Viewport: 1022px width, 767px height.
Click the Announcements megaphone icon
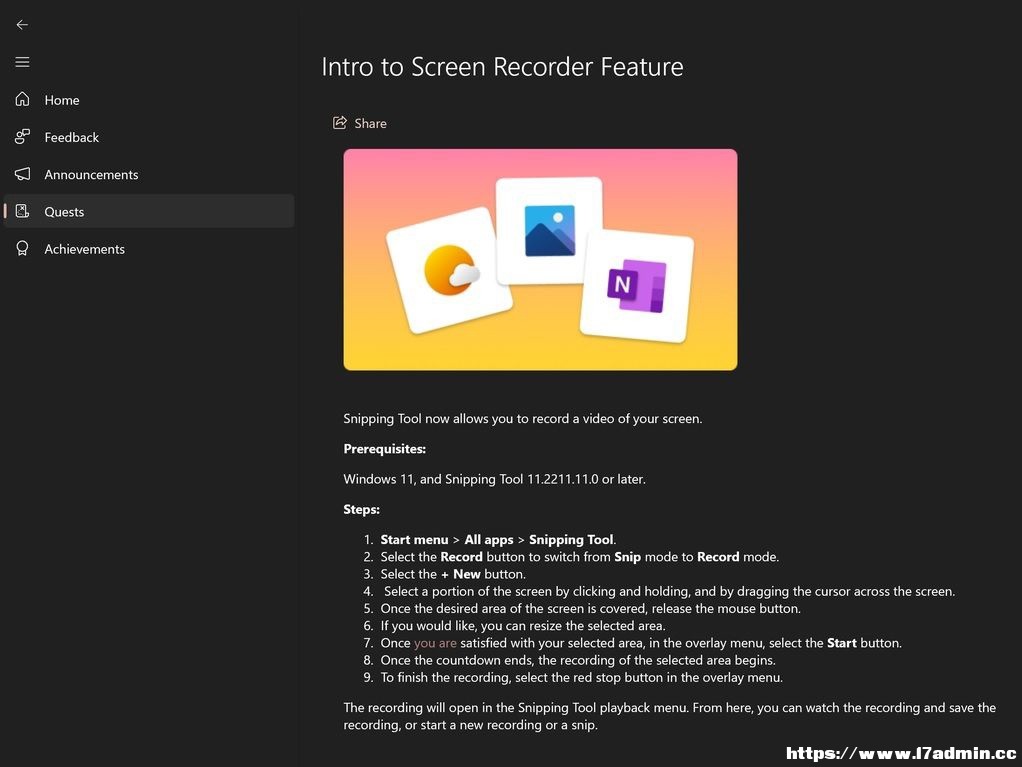22,174
